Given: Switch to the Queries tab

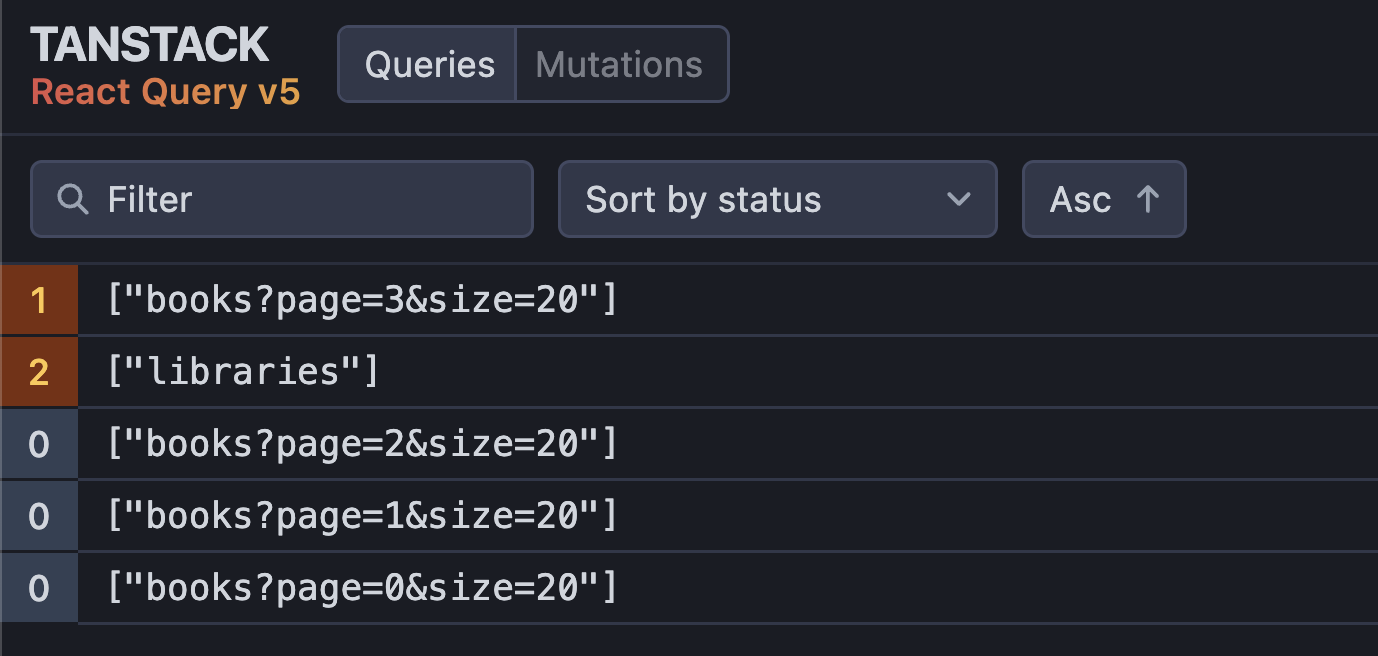Looking at the screenshot, I should 429,65.
